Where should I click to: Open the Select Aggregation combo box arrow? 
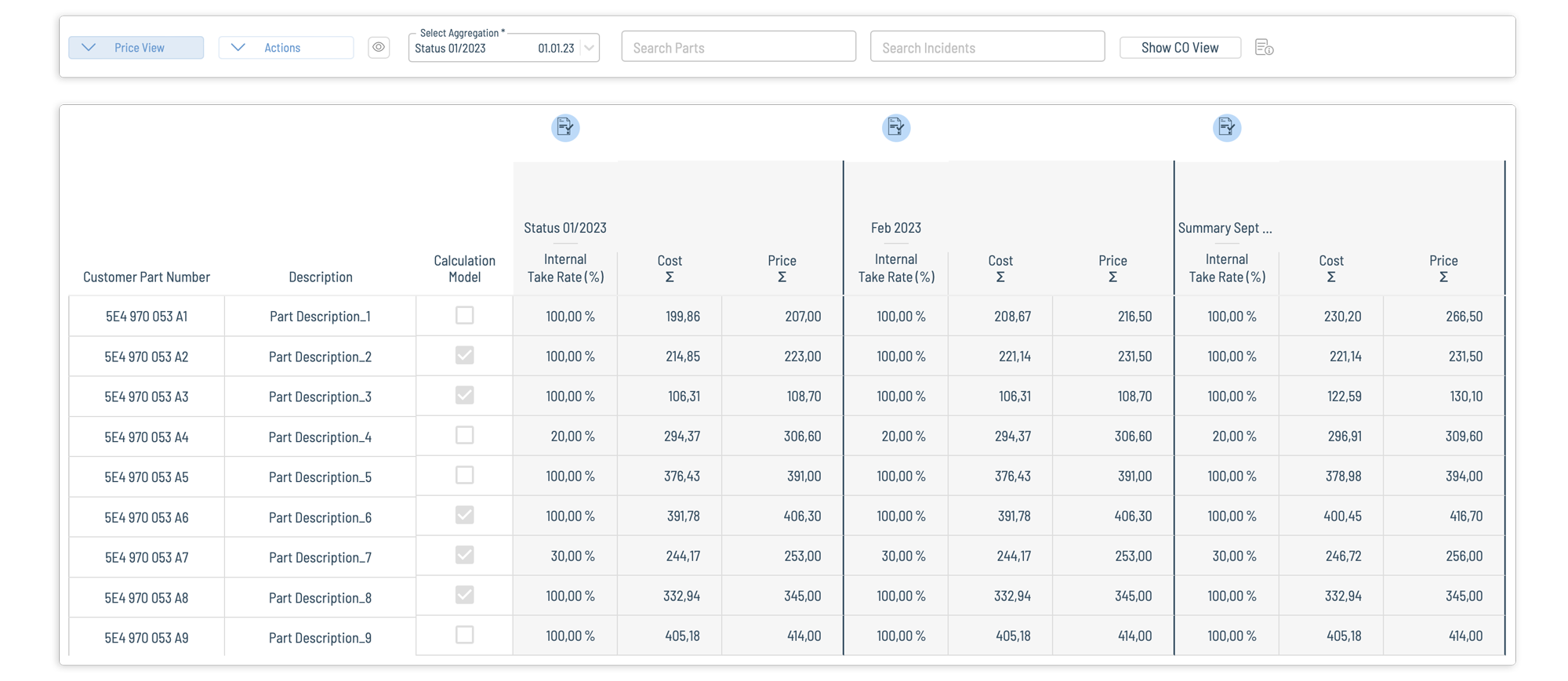click(x=590, y=48)
